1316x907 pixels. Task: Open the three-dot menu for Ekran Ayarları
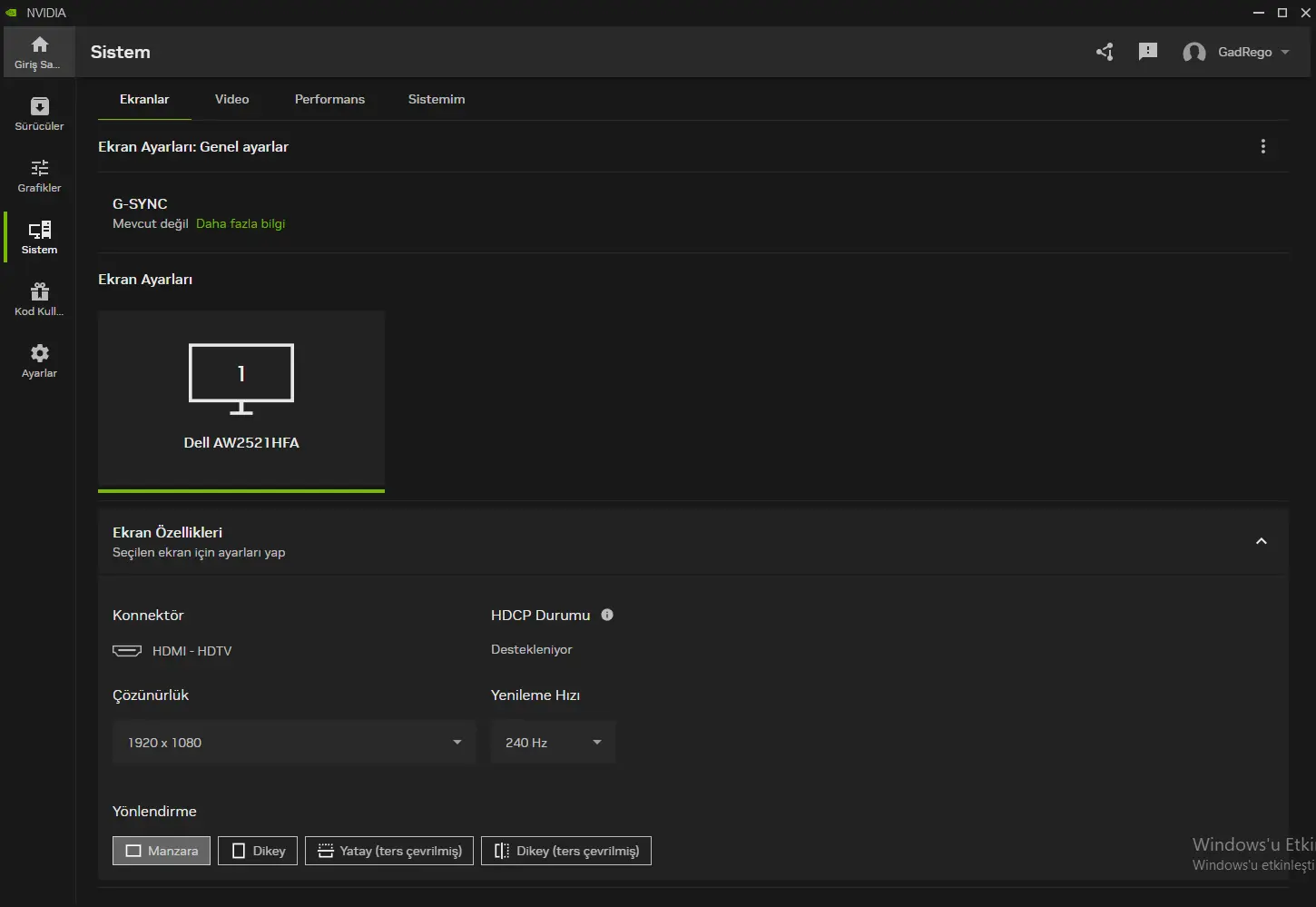(1262, 146)
